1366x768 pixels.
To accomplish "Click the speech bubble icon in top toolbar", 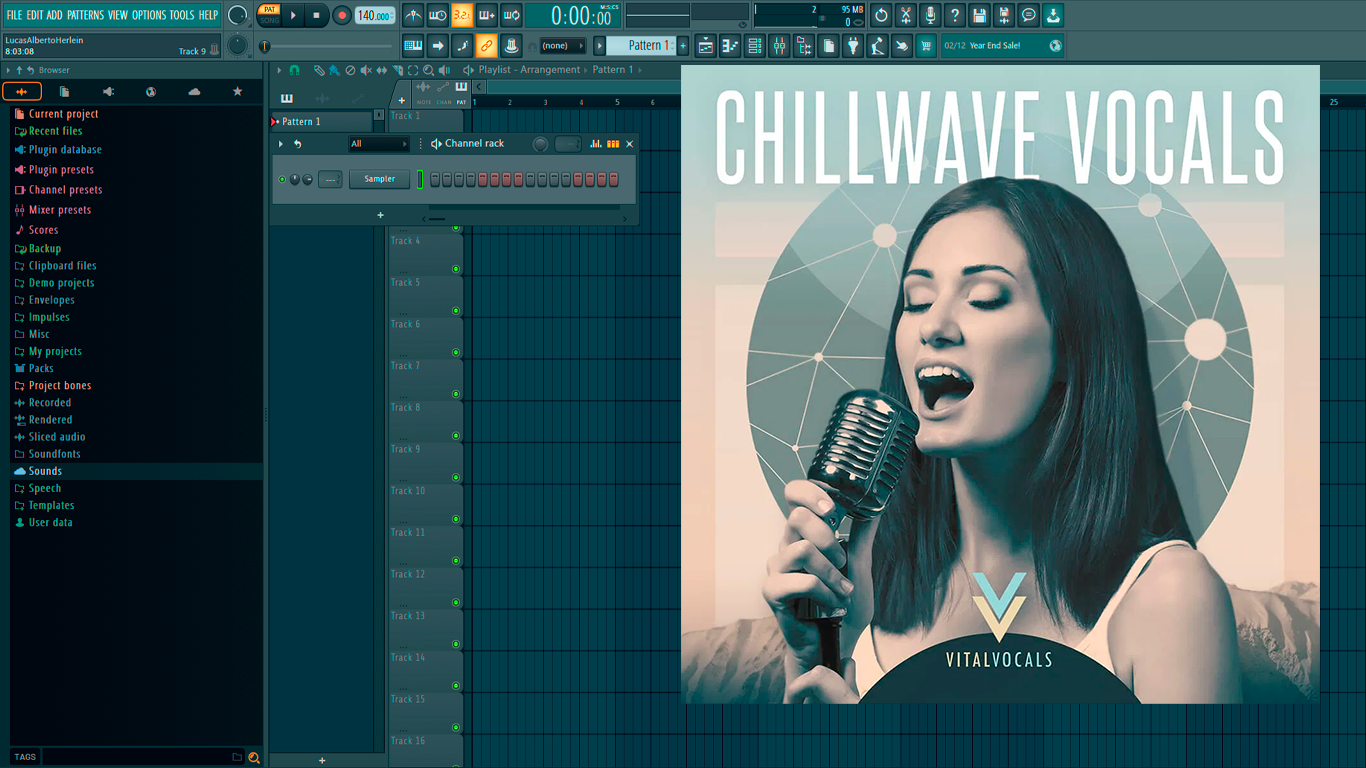I will pyautogui.click(x=1029, y=15).
